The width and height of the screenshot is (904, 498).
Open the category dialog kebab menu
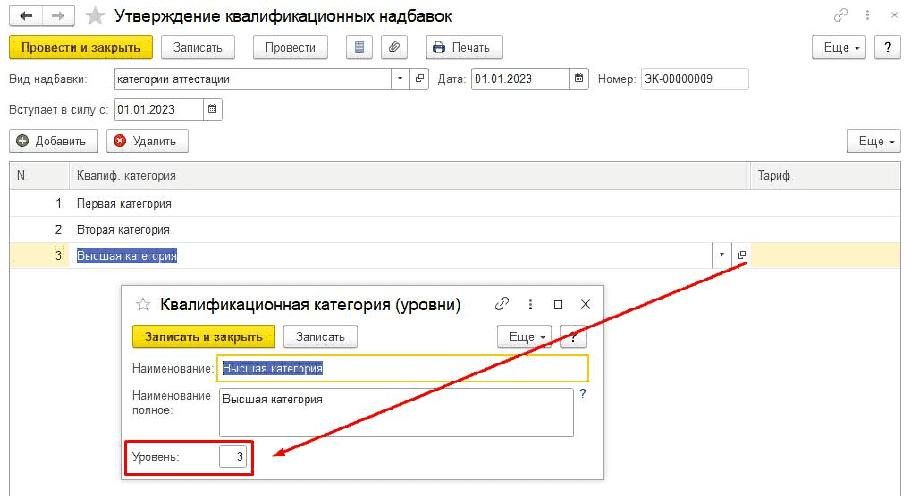click(530, 304)
